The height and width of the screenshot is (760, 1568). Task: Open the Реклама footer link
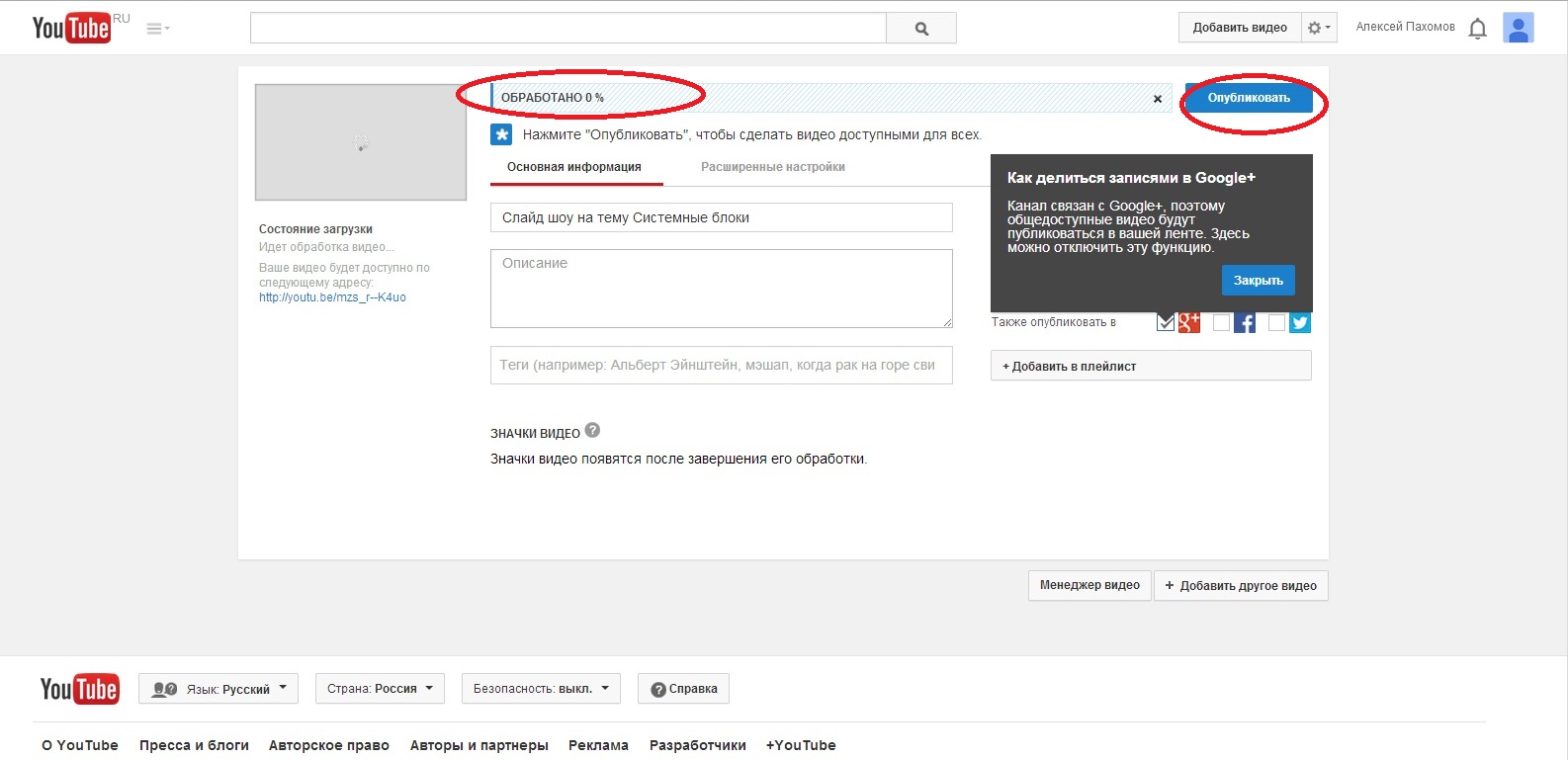[599, 745]
